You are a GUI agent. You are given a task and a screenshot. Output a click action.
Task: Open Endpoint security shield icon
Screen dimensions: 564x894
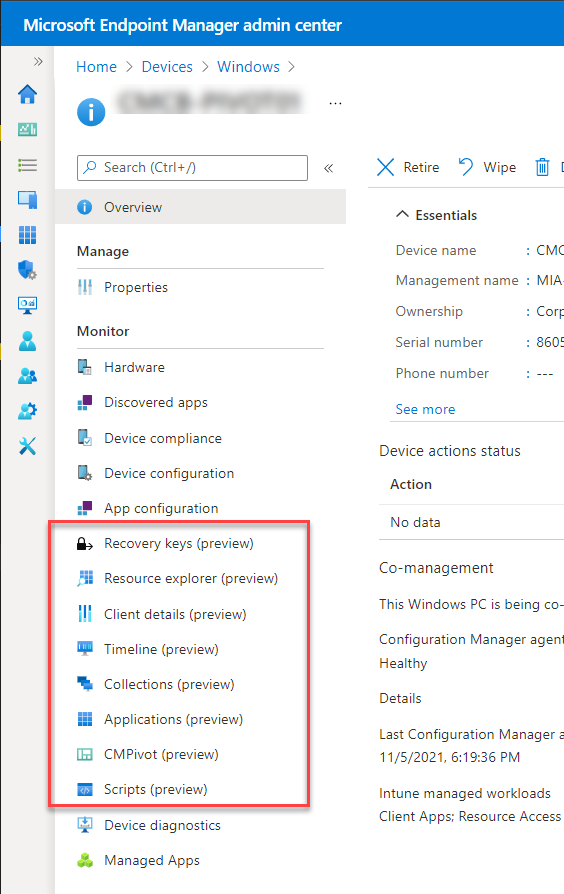[27, 270]
